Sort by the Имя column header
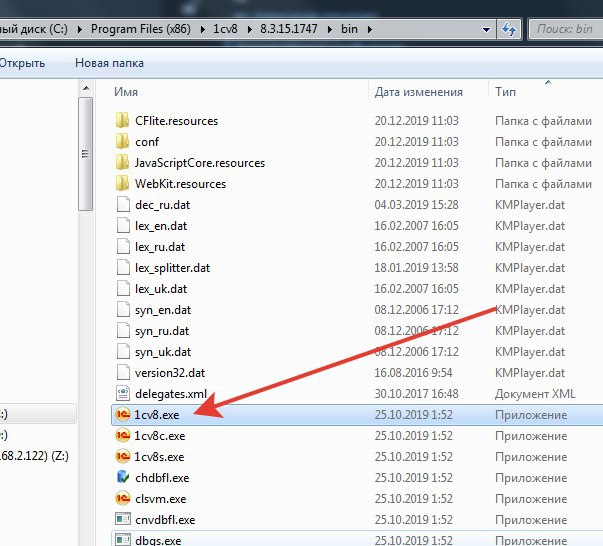This screenshot has width=603, height=546. pyautogui.click(x=126, y=92)
